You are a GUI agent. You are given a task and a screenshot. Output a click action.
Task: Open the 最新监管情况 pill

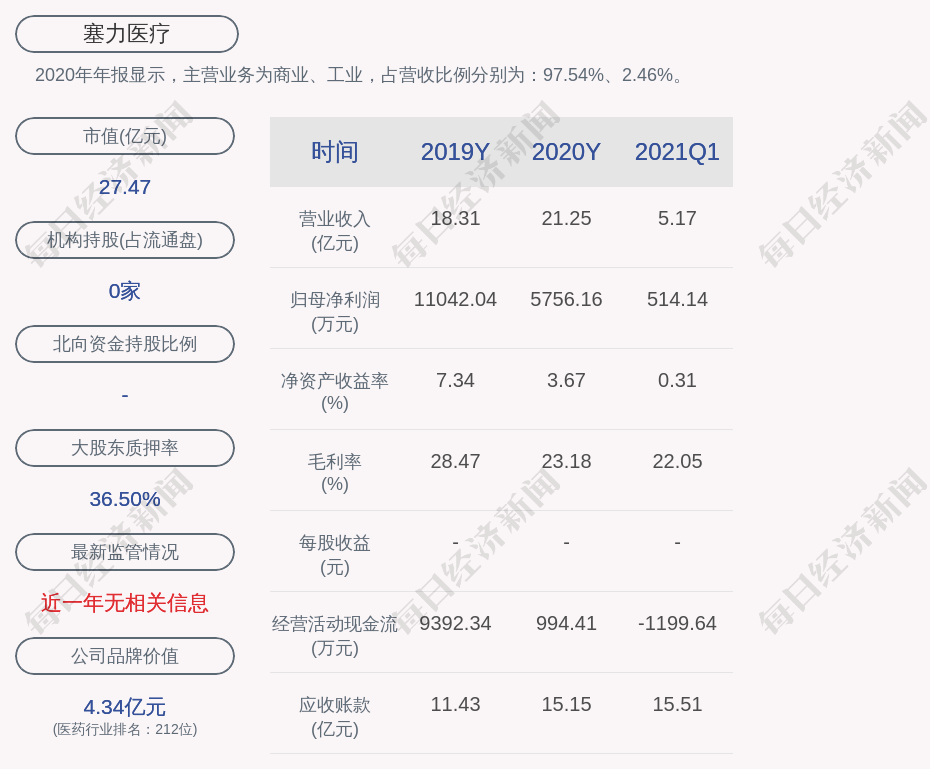point(125,552)
